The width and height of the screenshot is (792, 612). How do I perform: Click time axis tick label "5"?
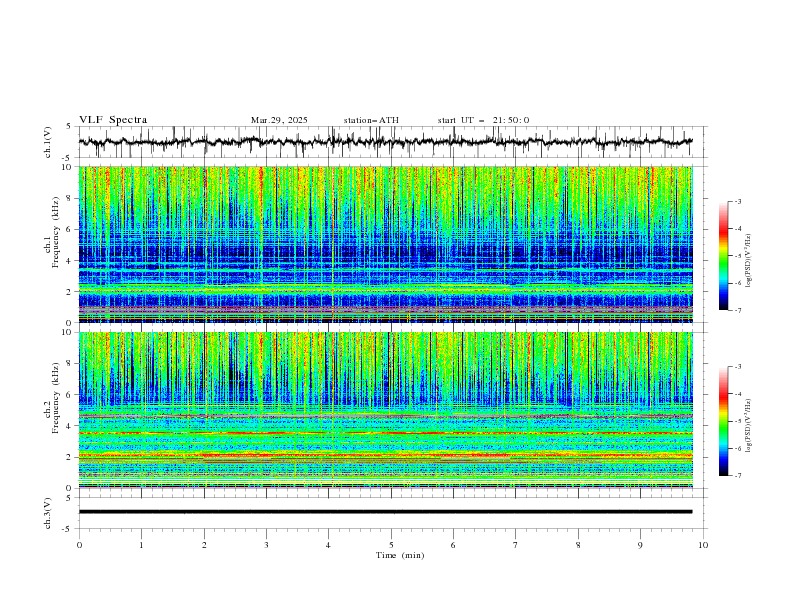[391, 545]
